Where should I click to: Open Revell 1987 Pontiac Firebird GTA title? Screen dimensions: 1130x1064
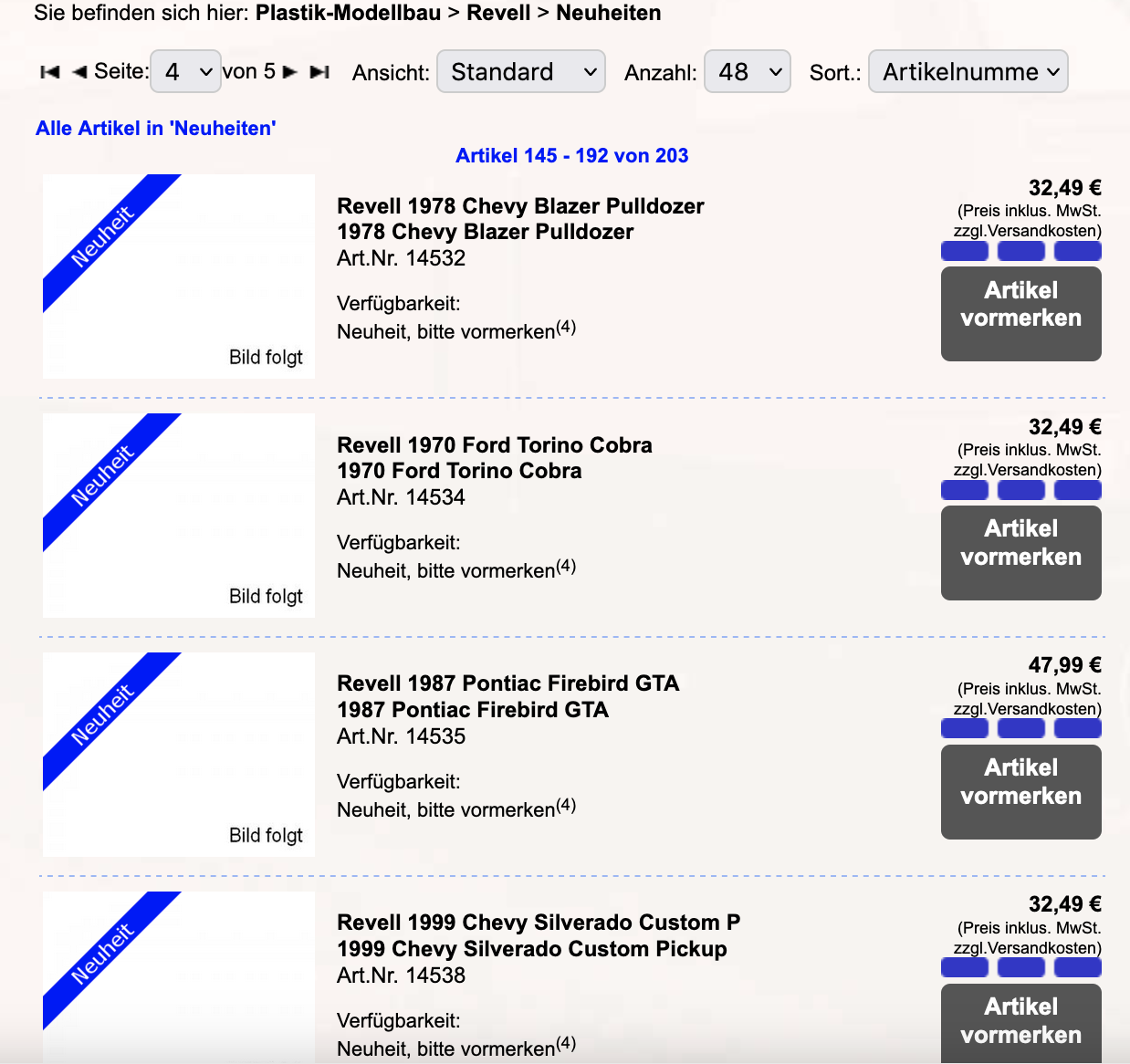tap(508, 683)
